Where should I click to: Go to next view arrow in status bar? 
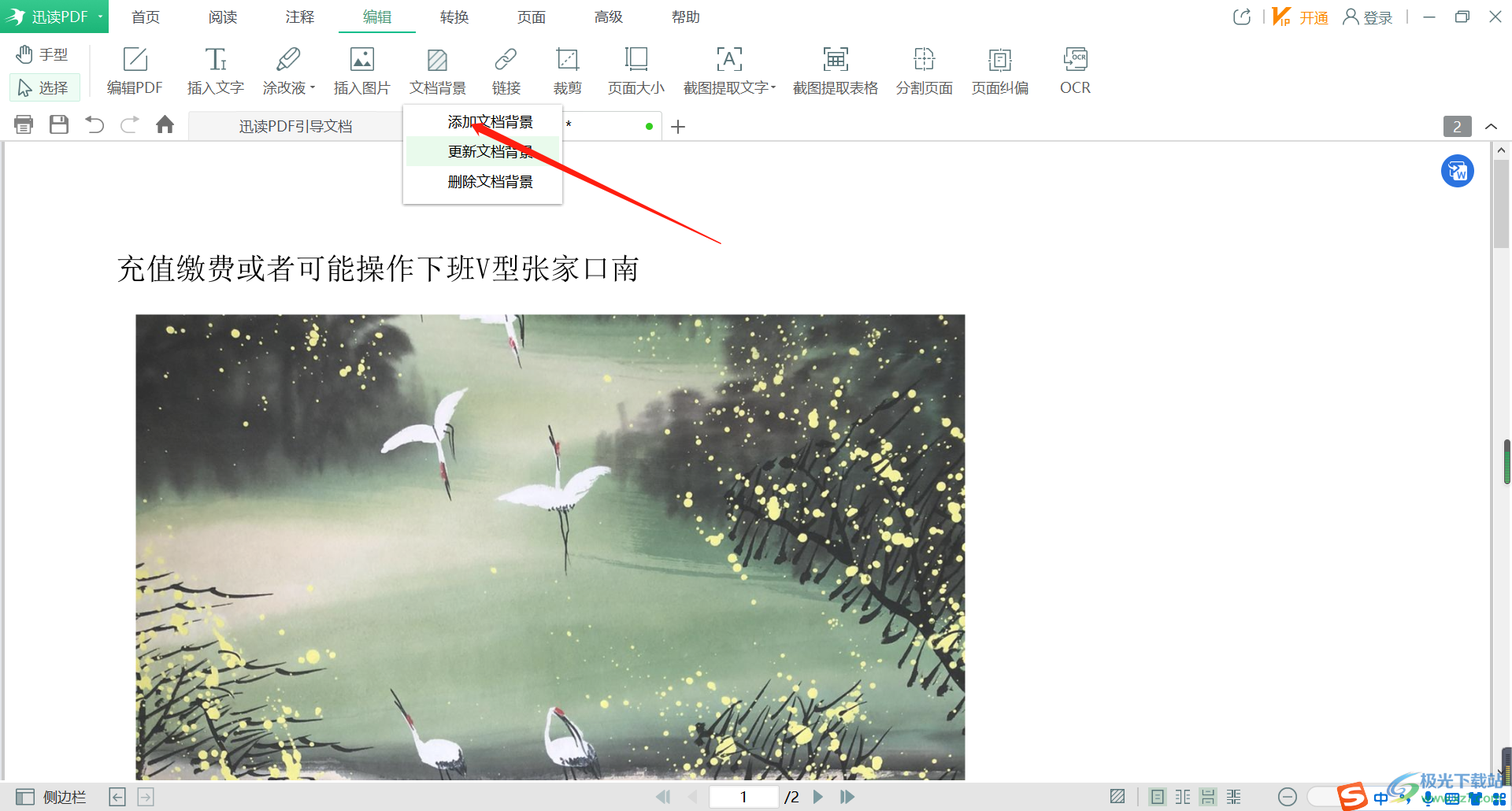coord(146,797)
